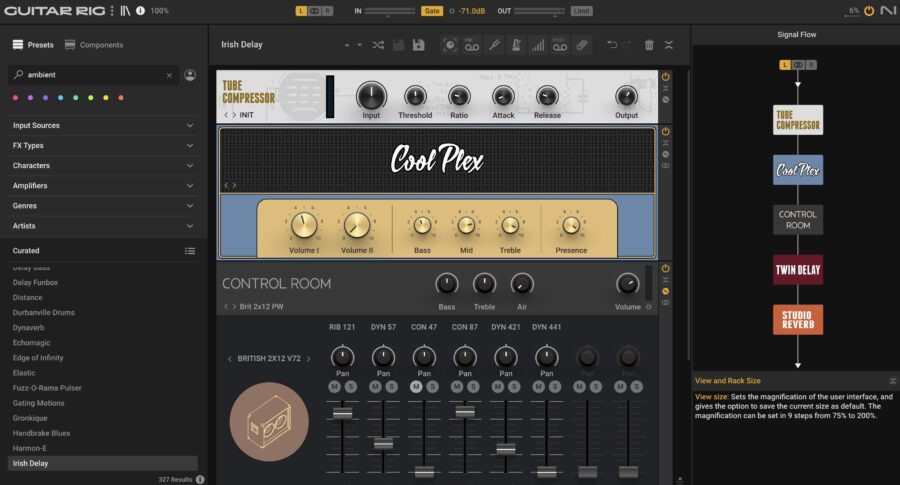This screenshot has height=485, width=900.
Task: Select the Echomagic preset
Action: coord(32,343)
